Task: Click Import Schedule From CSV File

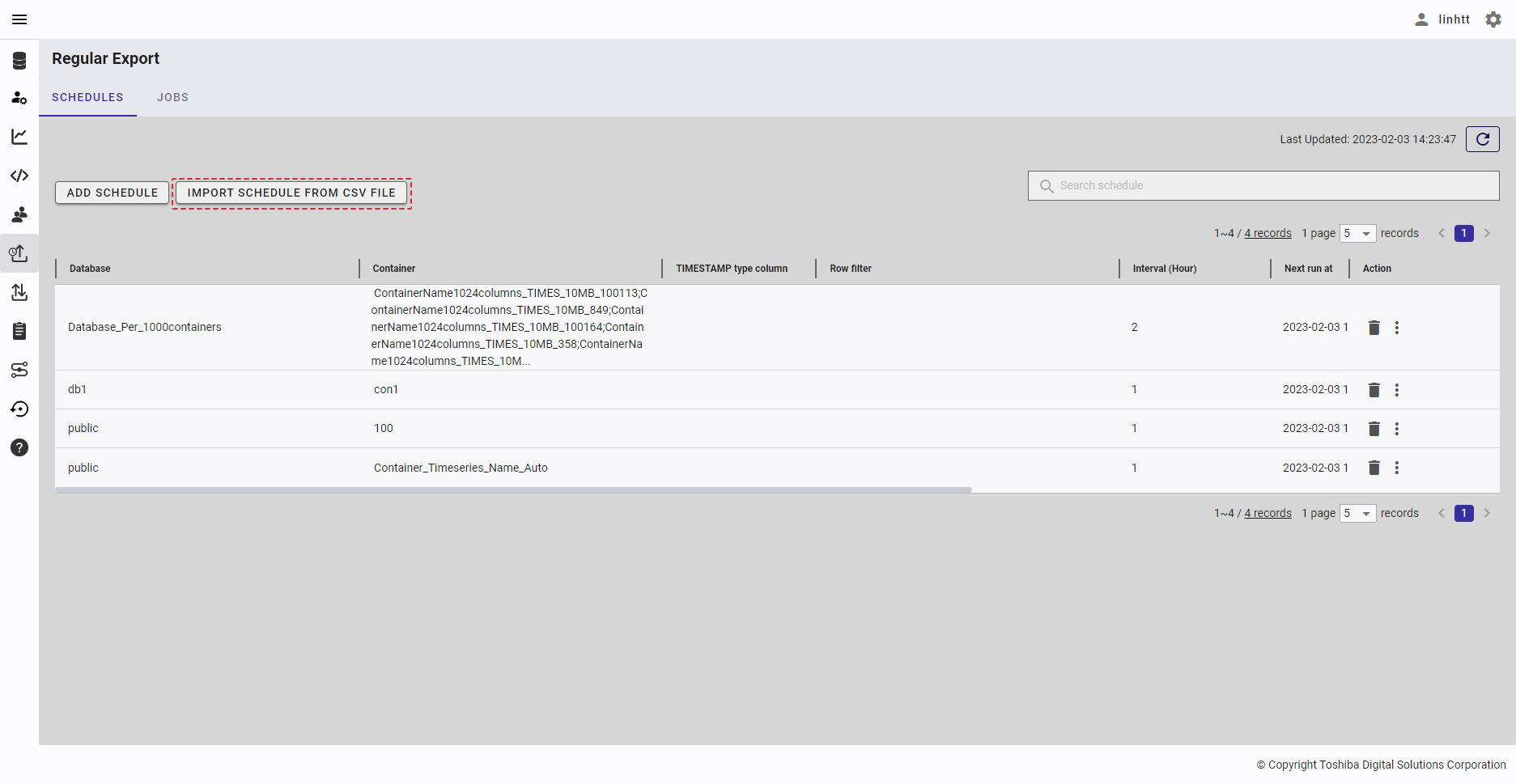Action: click(291, 193)
